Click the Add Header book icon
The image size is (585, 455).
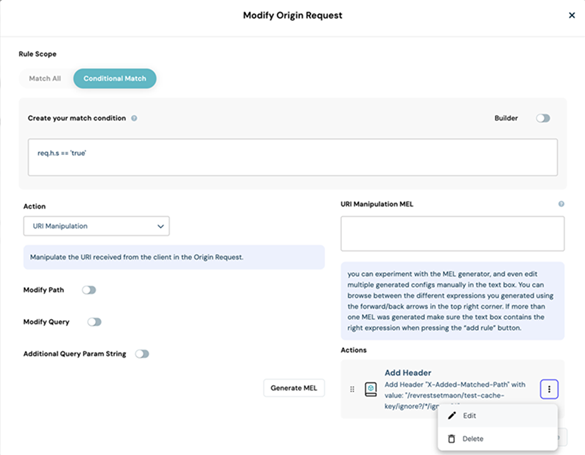pyautogui.click(x=370, y=389)
